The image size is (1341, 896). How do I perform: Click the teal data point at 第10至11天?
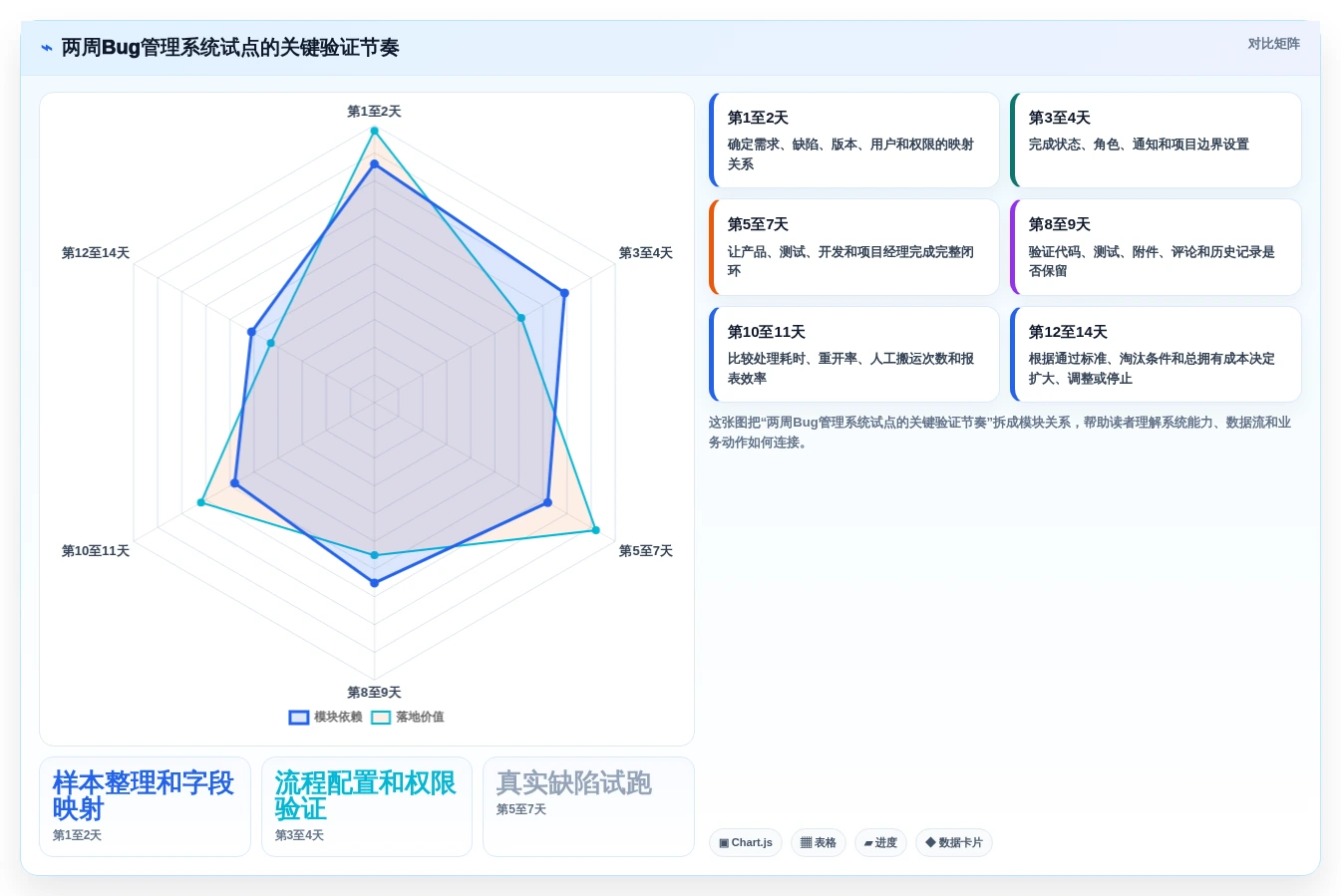201,502
